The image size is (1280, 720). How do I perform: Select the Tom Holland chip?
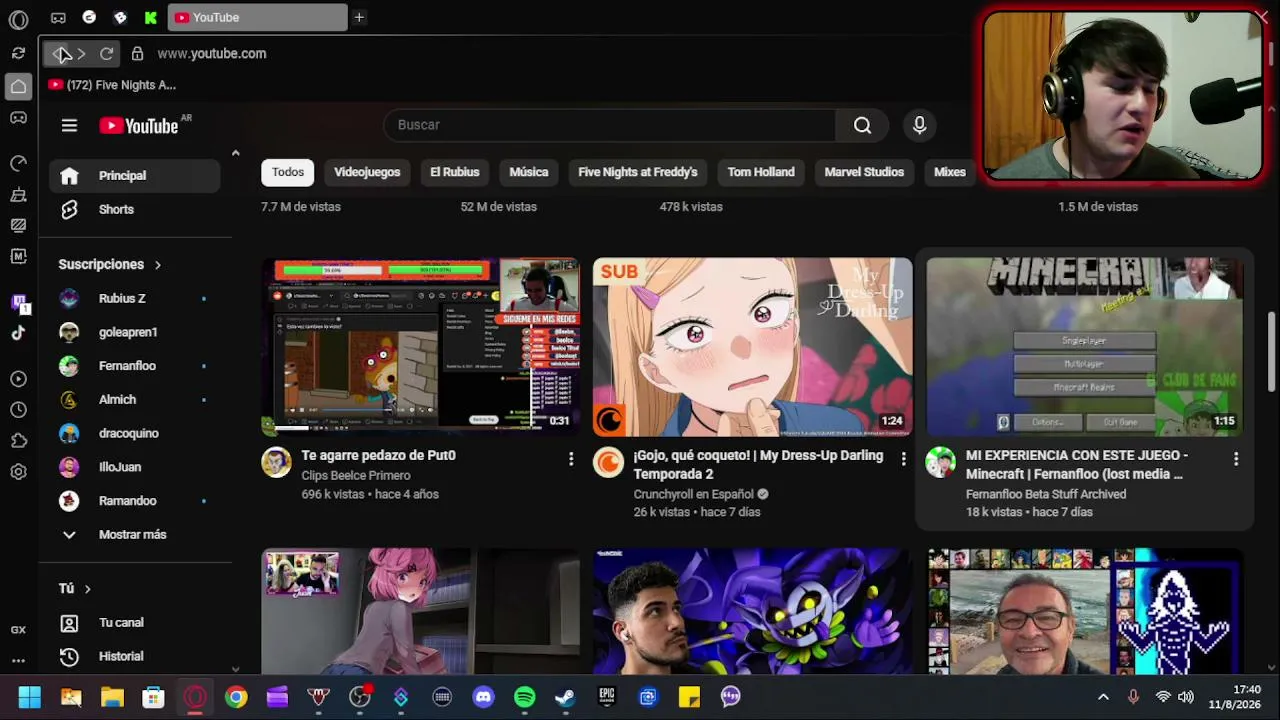click(761, 172)
